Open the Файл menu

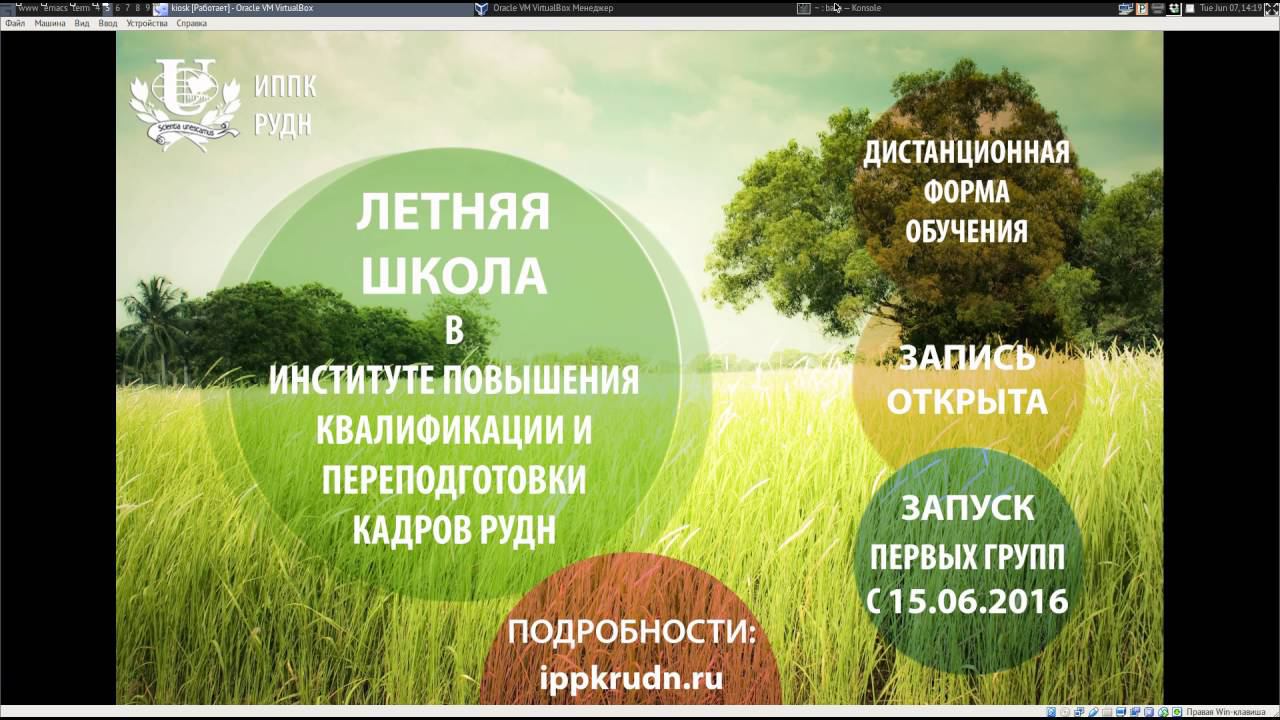point(15,23)
